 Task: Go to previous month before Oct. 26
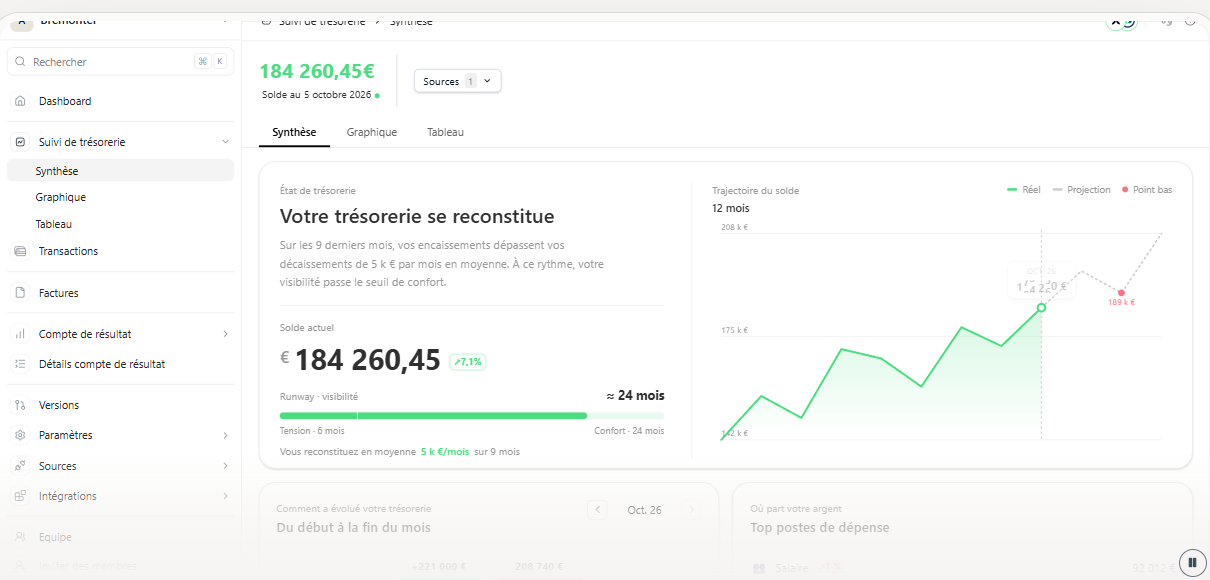tap(598, 510)
